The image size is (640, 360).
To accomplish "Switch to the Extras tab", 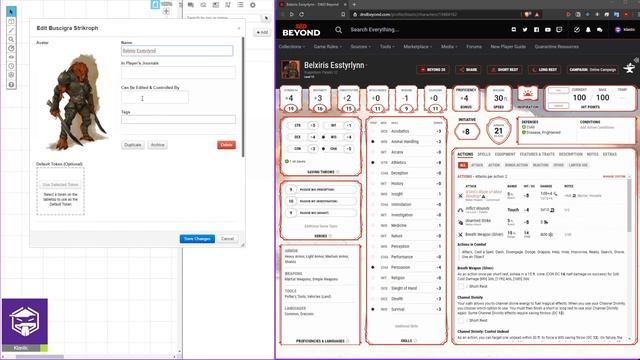I will click(609, 154).
